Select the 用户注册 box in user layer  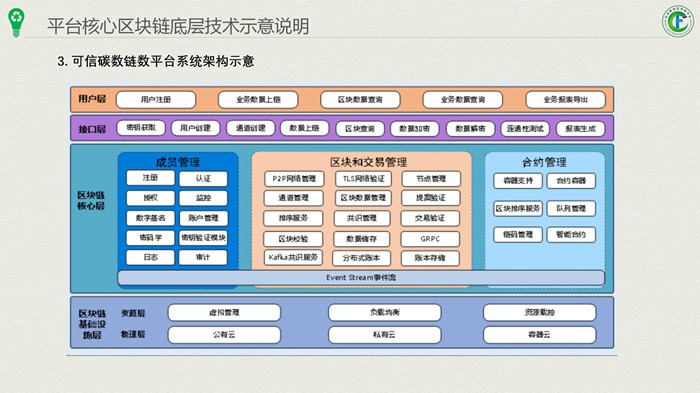tap(156, 100)
